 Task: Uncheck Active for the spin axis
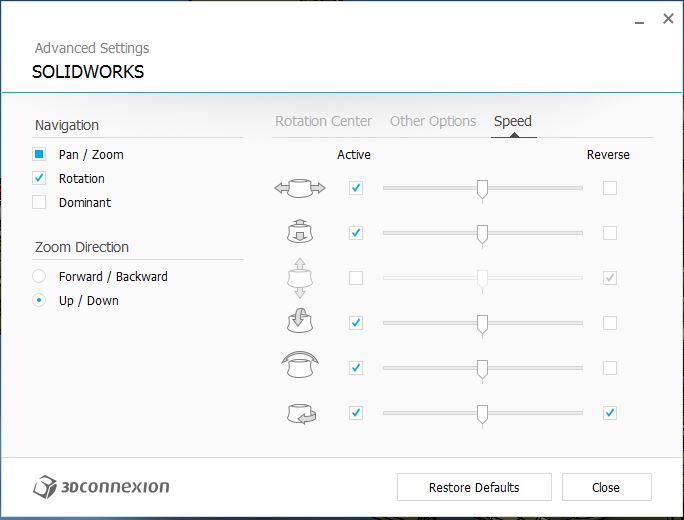tap(356, 413)
